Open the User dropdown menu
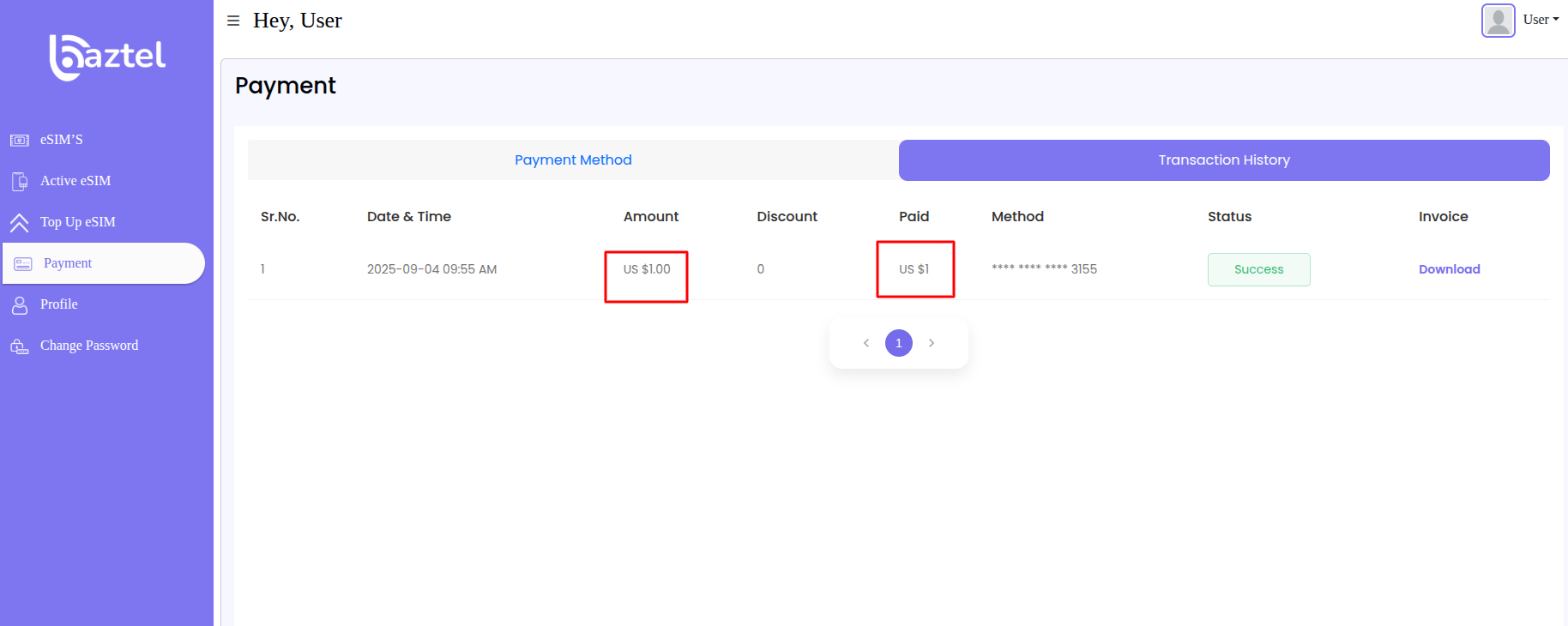This screenshot has height=626, width=1568. pyautogui.click(x=1541, y=20)
